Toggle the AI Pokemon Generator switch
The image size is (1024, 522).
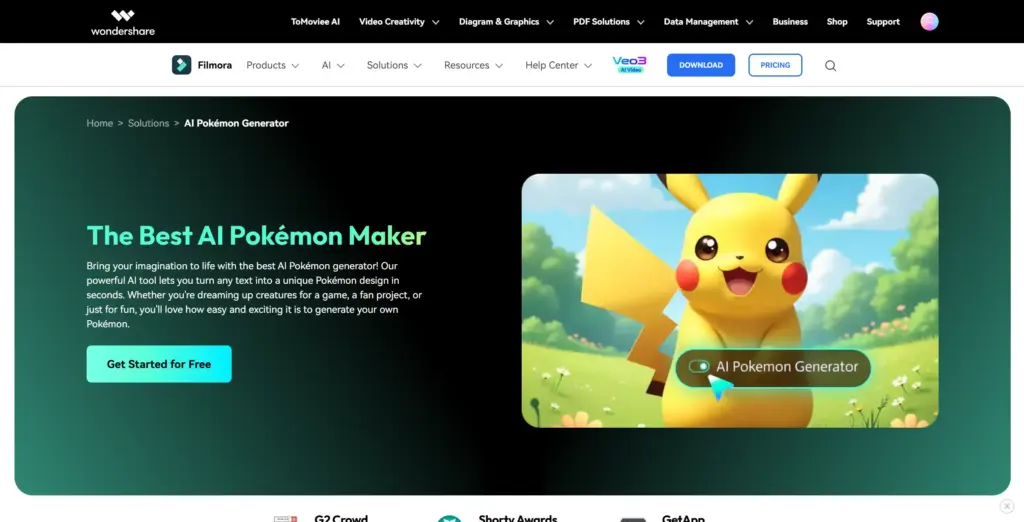[x=699, y=367]
